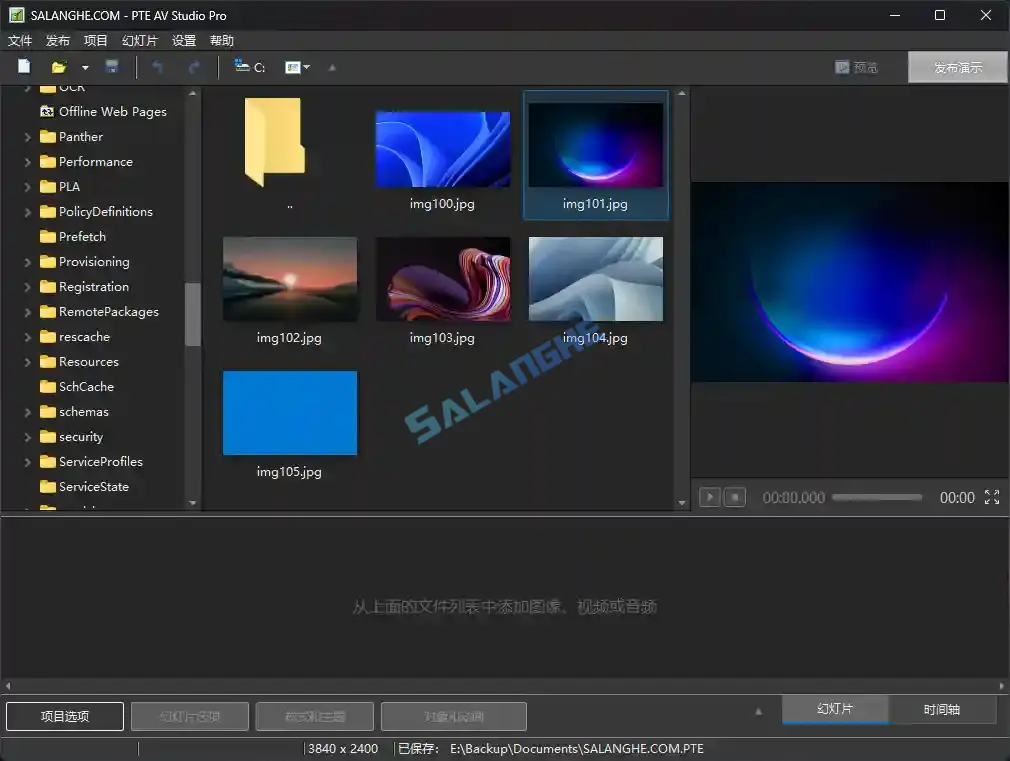The image size is (1010, 761).
Task: Switch to the 时间轴 timeline tab
Action: point(941,709)
